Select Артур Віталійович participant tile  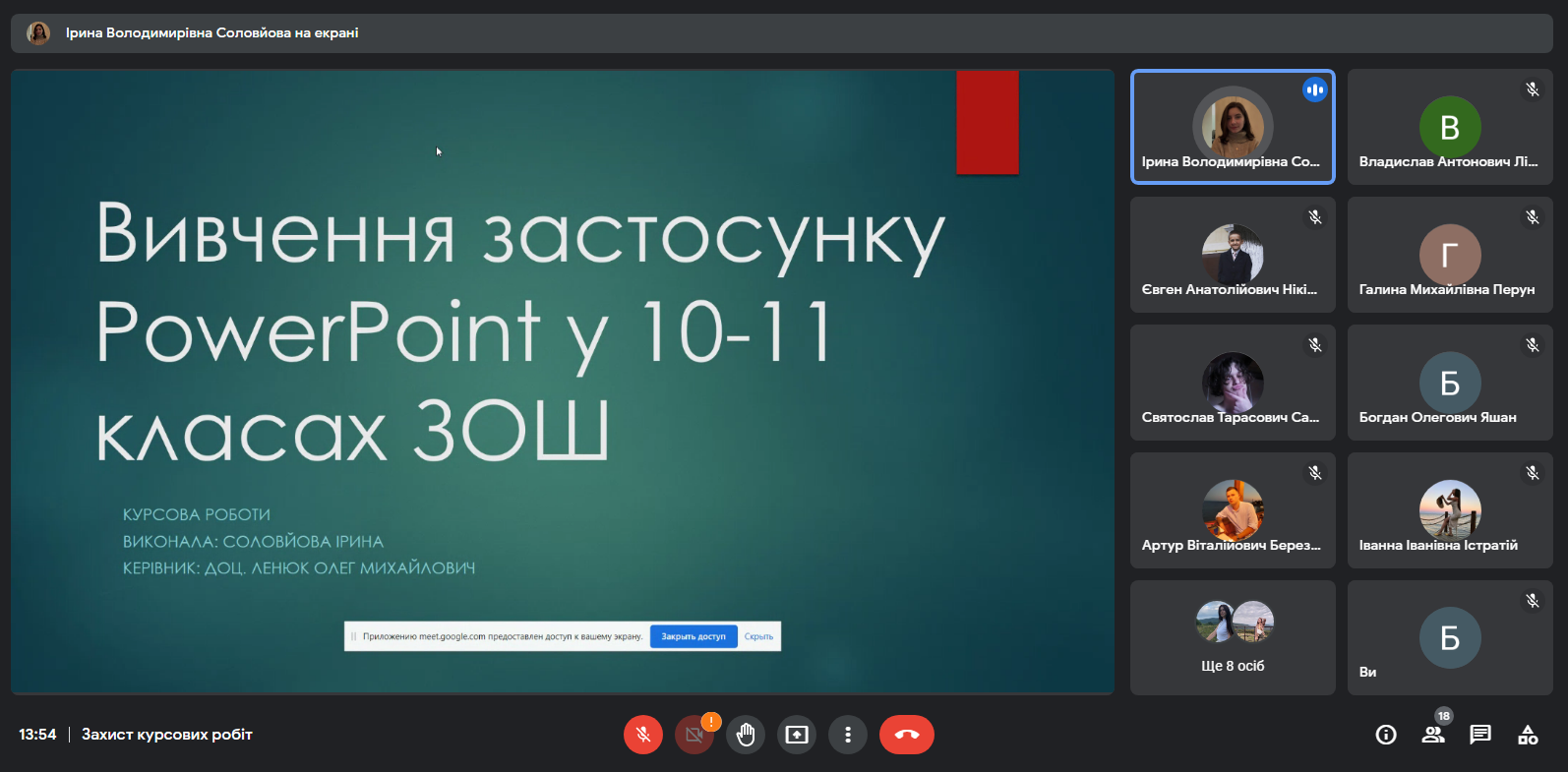[x=1233, y=510]
